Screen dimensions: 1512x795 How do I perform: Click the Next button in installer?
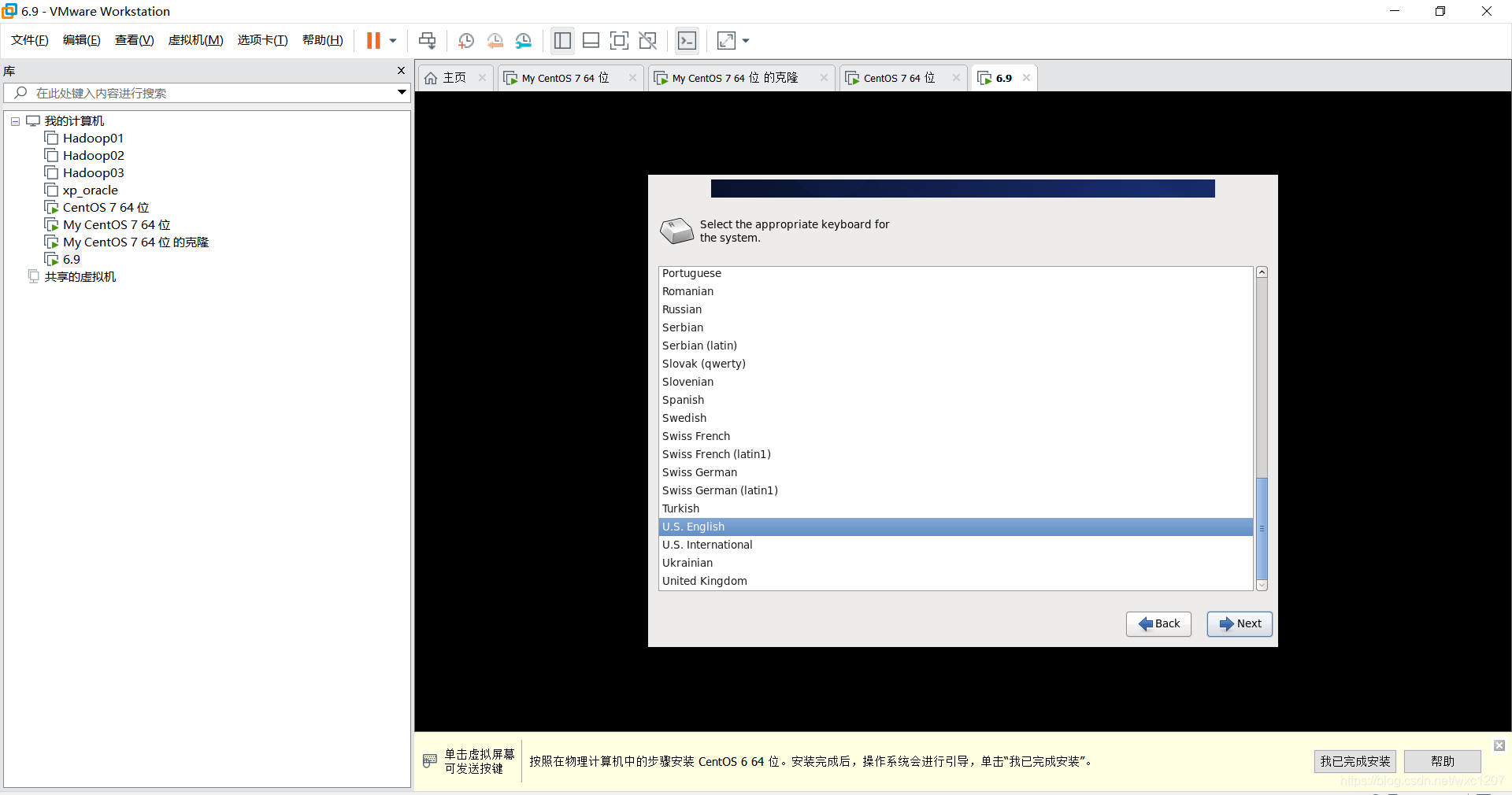1240,624
